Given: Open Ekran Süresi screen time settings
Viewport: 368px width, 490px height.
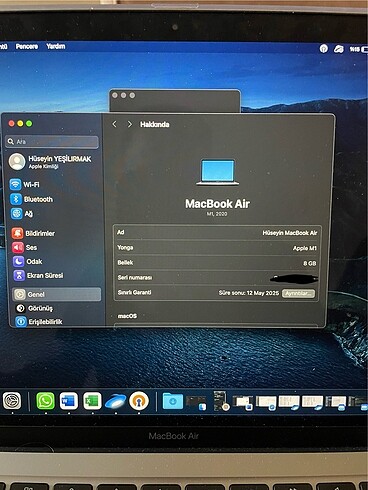Looking at the screenshot, I should [38, 275].
